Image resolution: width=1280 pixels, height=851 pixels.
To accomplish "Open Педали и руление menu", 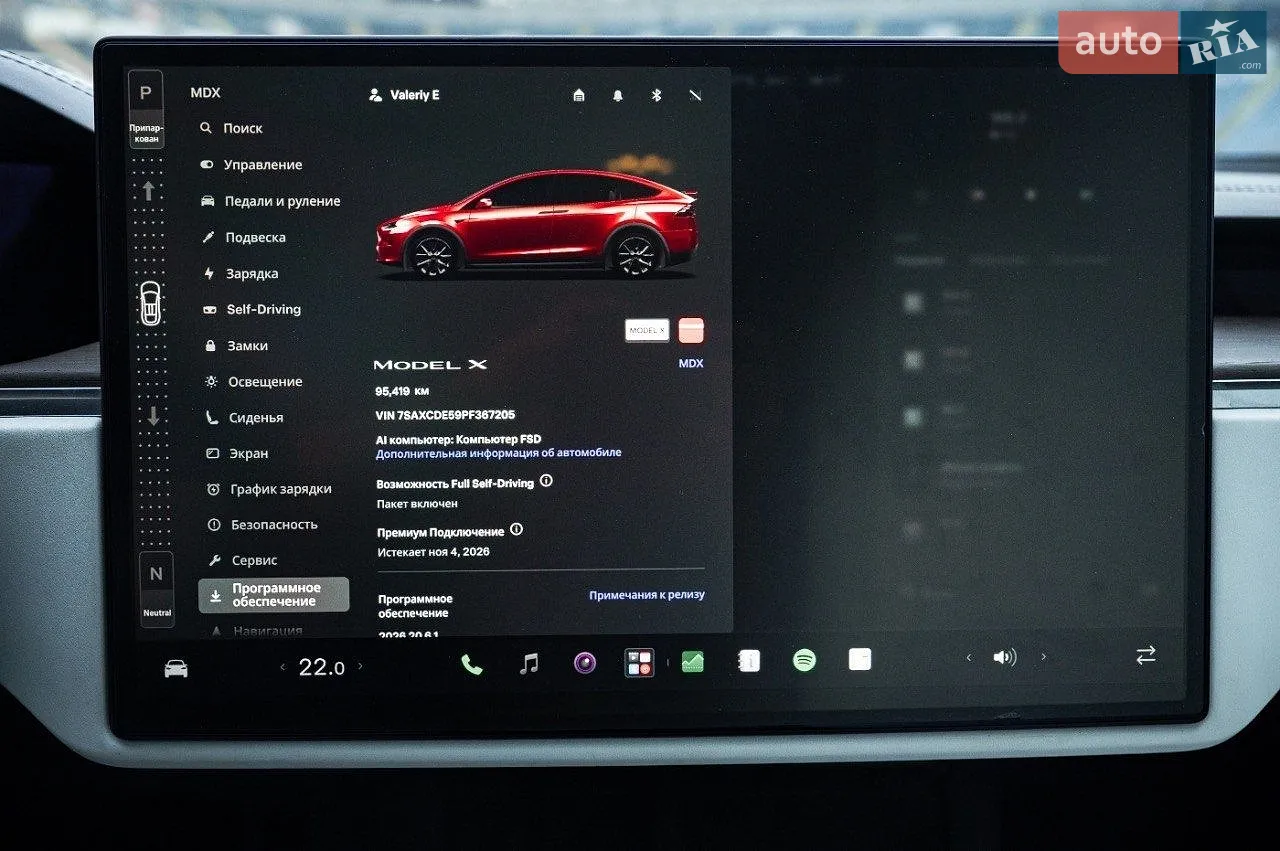I will 271,201.
